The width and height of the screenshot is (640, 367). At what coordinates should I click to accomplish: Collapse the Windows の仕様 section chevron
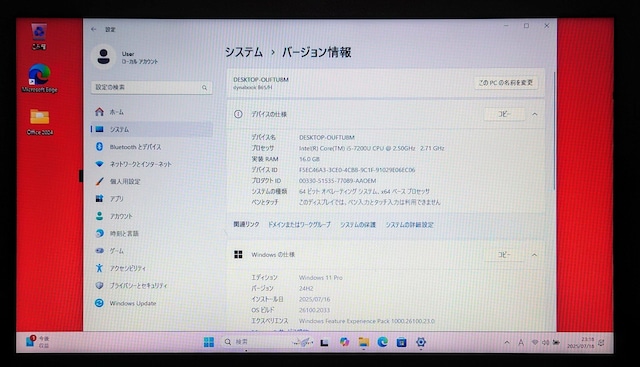535,255
